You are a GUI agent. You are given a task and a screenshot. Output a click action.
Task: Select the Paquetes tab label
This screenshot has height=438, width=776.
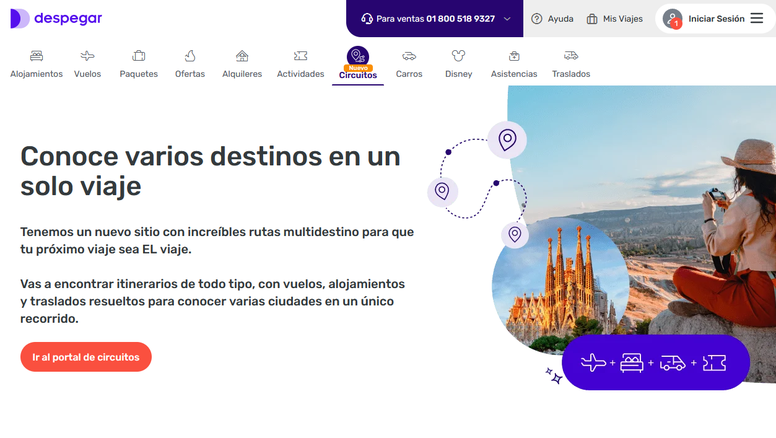click(139, 74)
